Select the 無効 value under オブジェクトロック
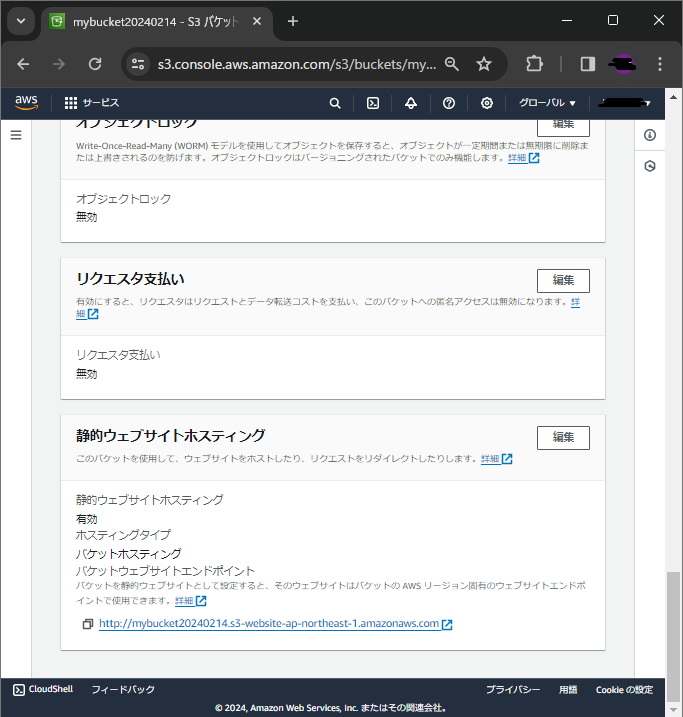Screen dimensions: 683x717 tap(87, 217)
